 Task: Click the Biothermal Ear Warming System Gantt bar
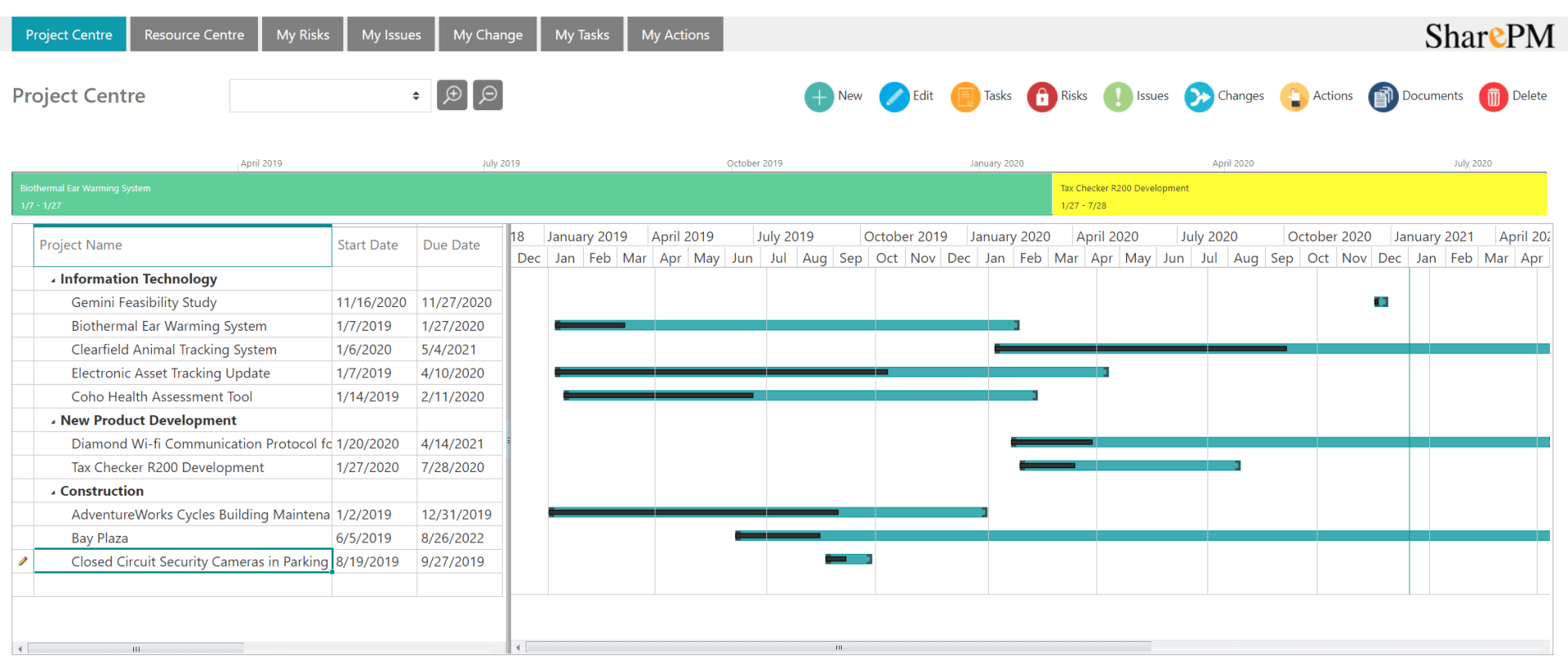[x=787, y=325]
